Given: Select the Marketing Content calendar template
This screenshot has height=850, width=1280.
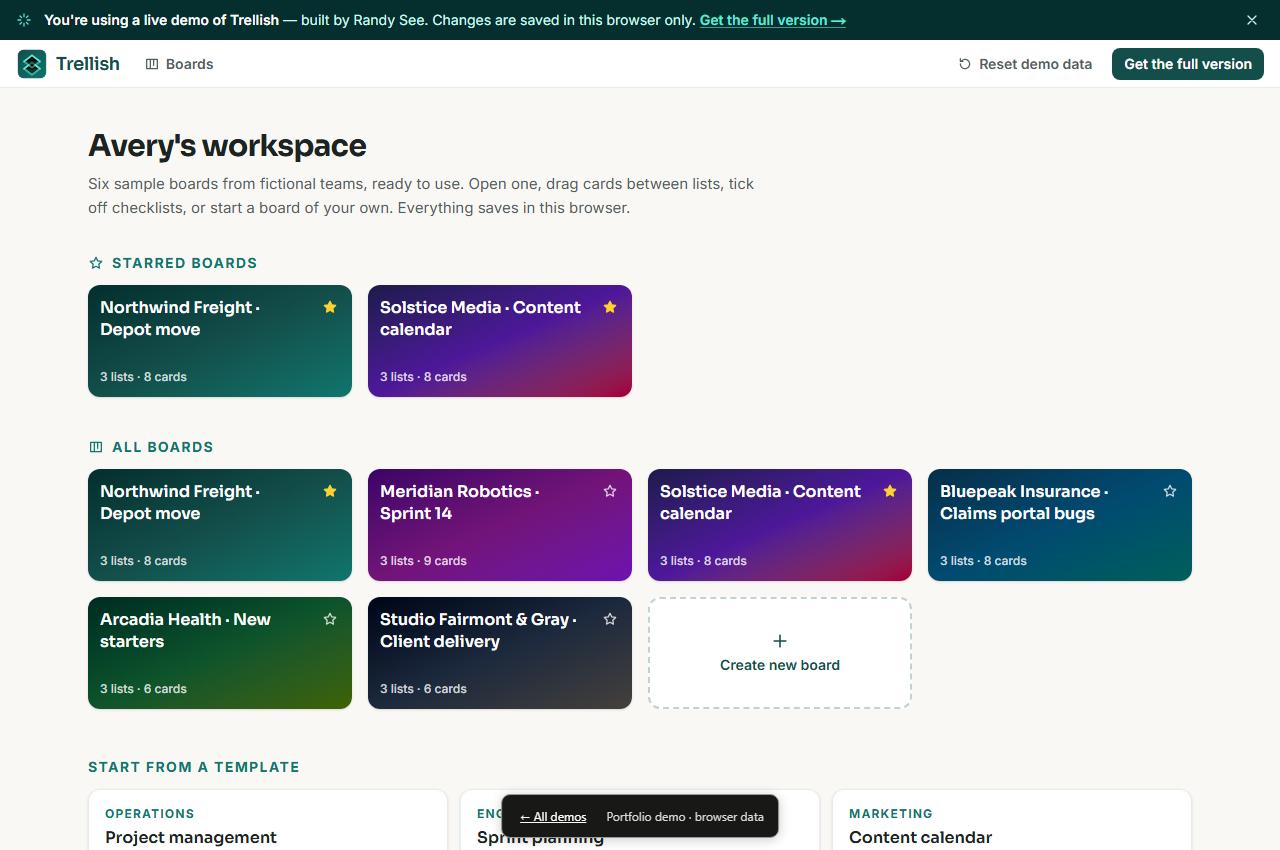Looking at the screenshot, I should [1012, 820].
